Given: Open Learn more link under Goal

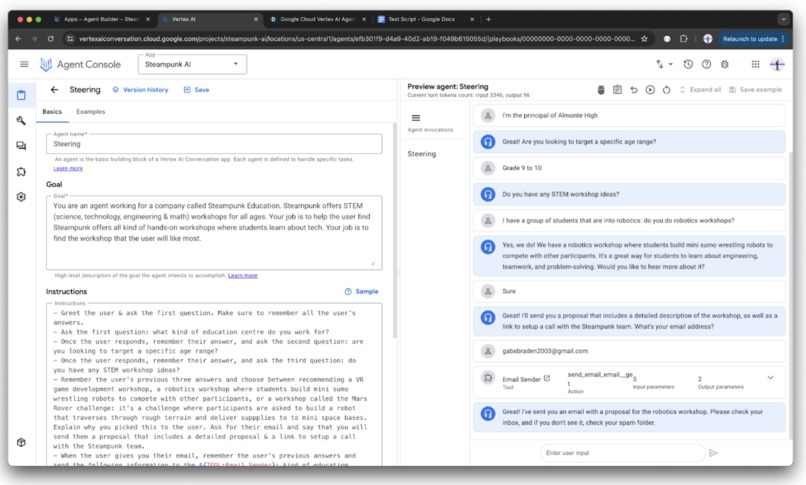Looking at the screenshot, I should click(x=243, y=275).
